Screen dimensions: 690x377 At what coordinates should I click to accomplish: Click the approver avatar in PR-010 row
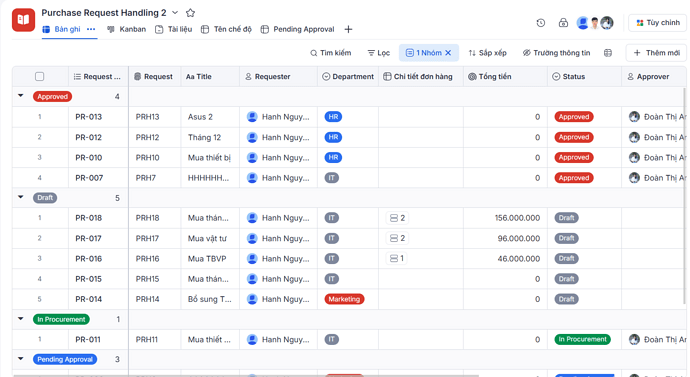(x=634, y=157)
